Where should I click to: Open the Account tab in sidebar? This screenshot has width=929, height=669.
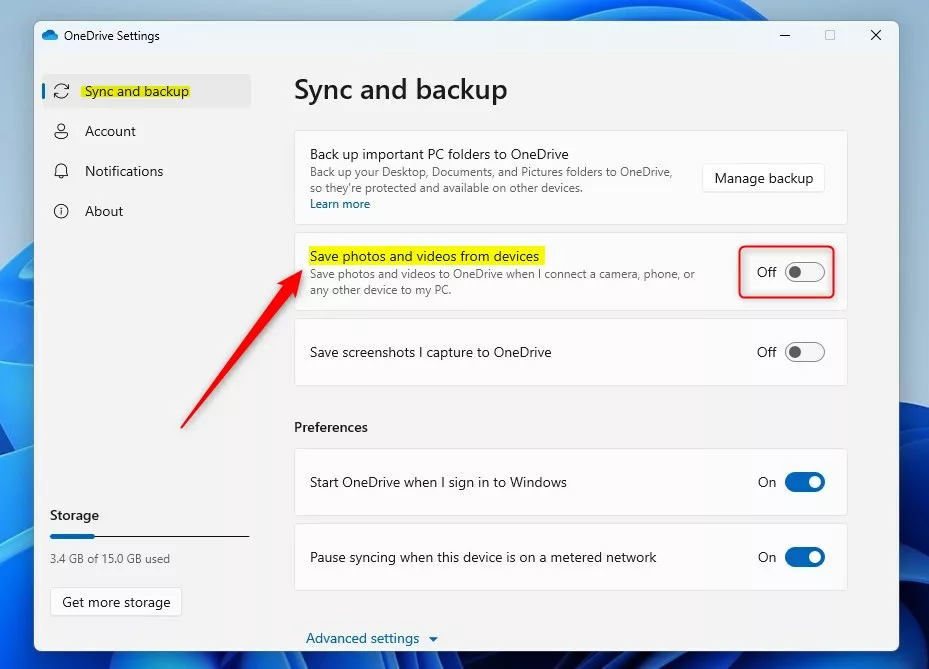pos(110,131)
